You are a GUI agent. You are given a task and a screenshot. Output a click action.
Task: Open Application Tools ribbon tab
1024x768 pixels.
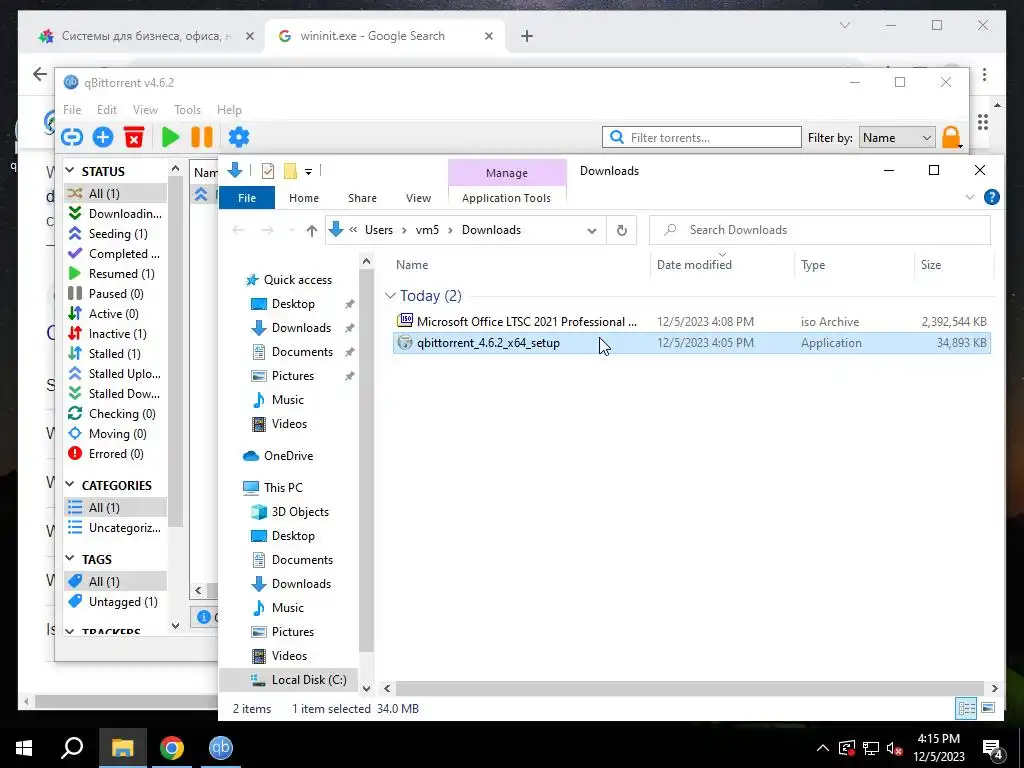[506, 198]
